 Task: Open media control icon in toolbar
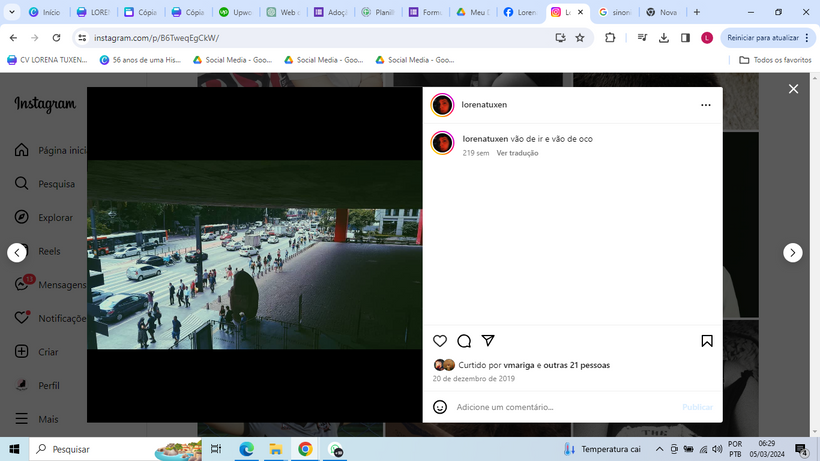(x=642, y=38)
